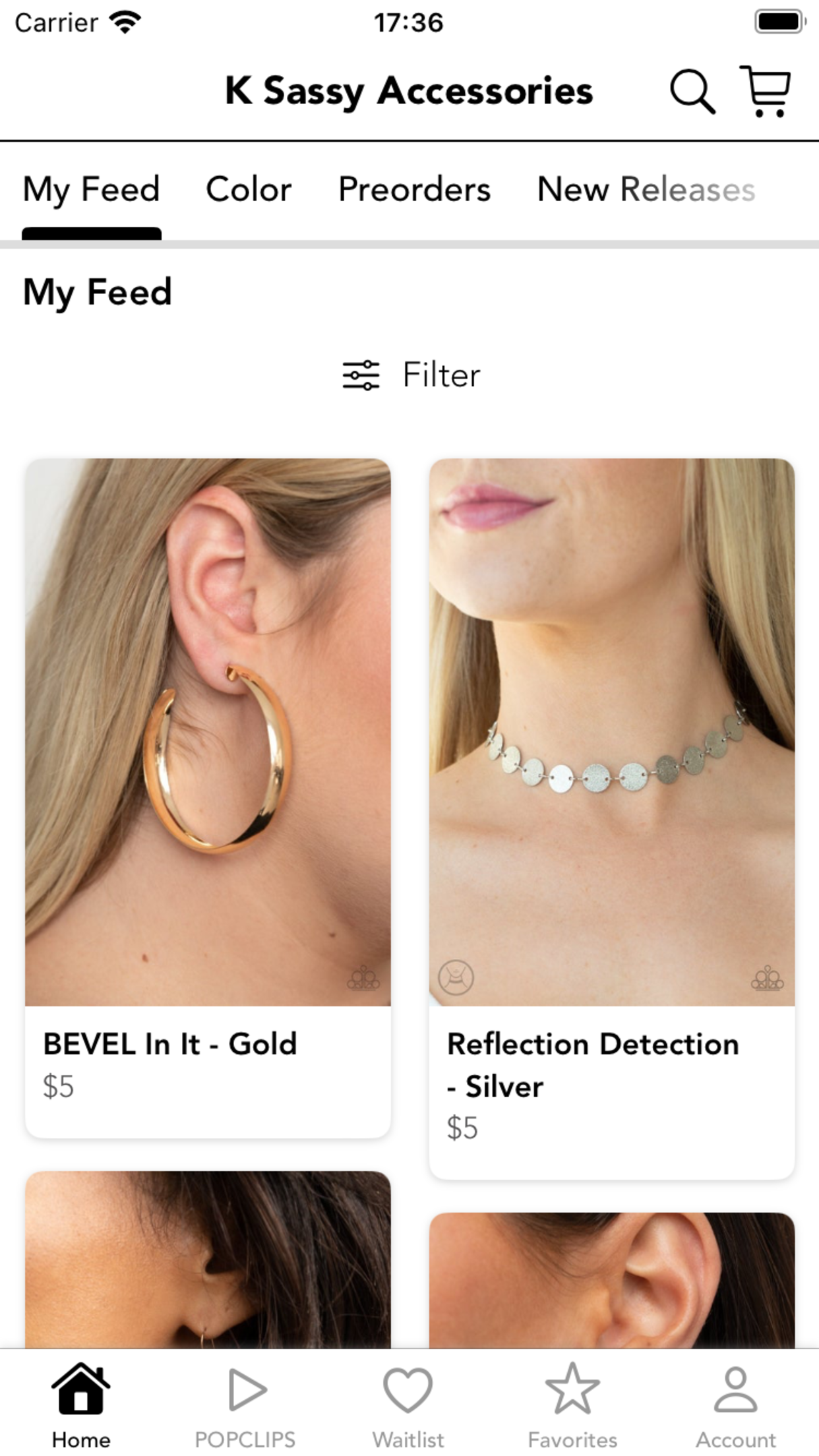Tap the Filter sliders icon
Viewport: 819px width, 1456px height.
point(361,375)
